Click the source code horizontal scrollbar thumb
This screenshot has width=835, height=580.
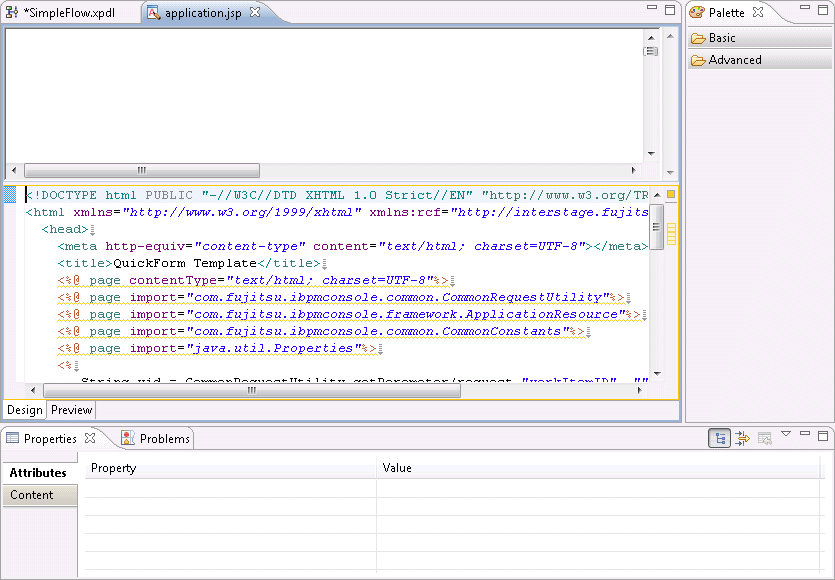252,390
